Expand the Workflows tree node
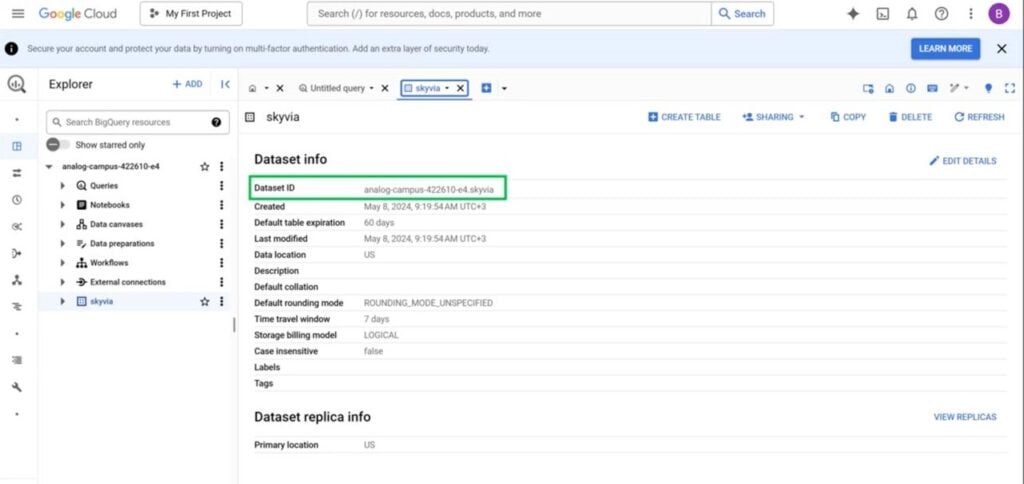The image size is (1024, 484). 63,263
